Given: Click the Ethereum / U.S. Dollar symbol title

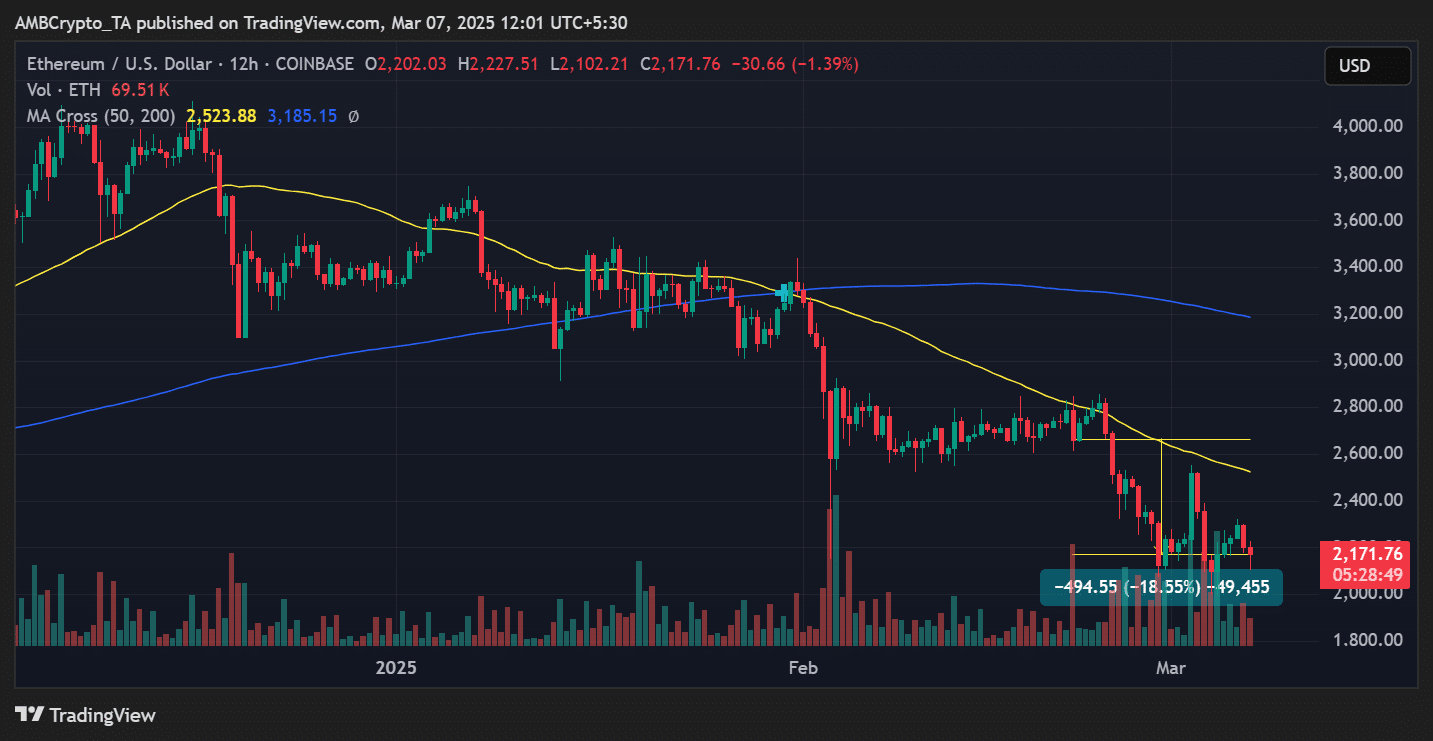Looking at the screenshot, I should pyautogui.click(x=120, y=64).
